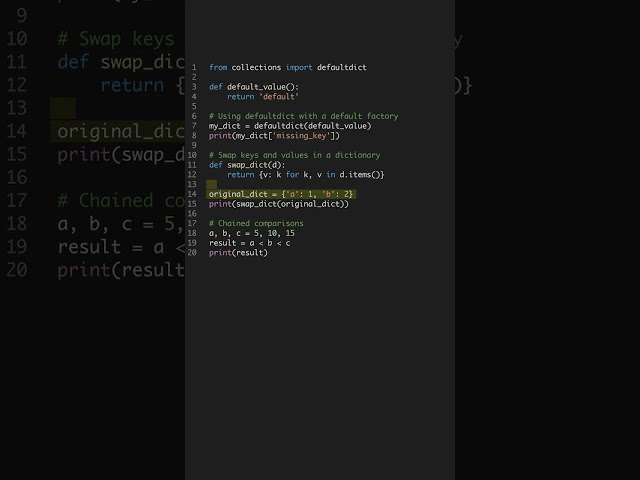Click the dictionary comprehension return line

click(x=306, y=175)
